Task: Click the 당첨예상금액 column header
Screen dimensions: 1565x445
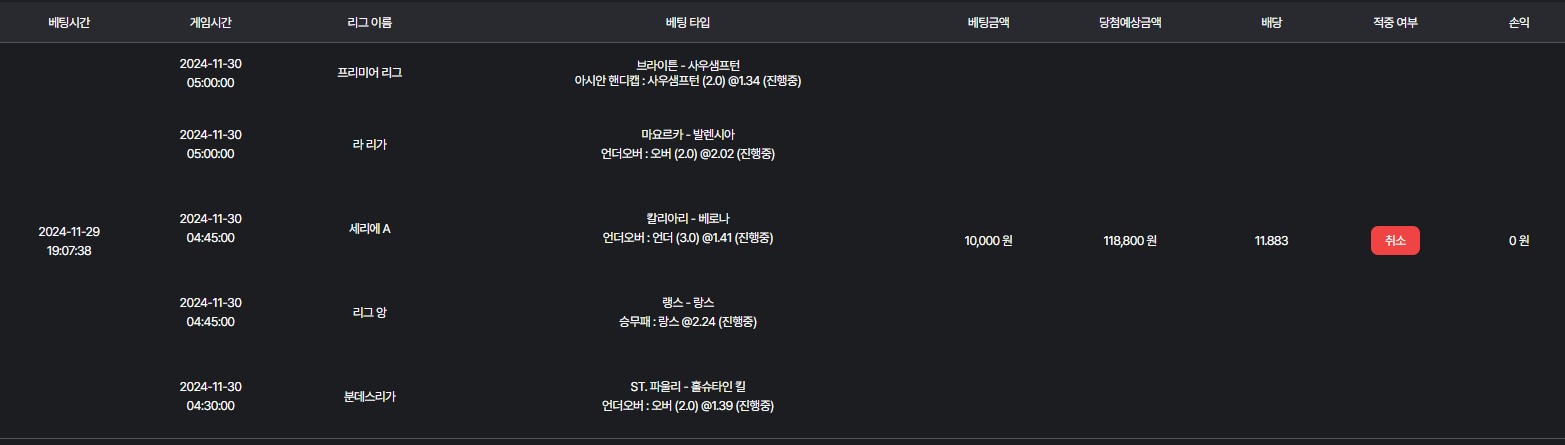Action: coord(1129,22)
